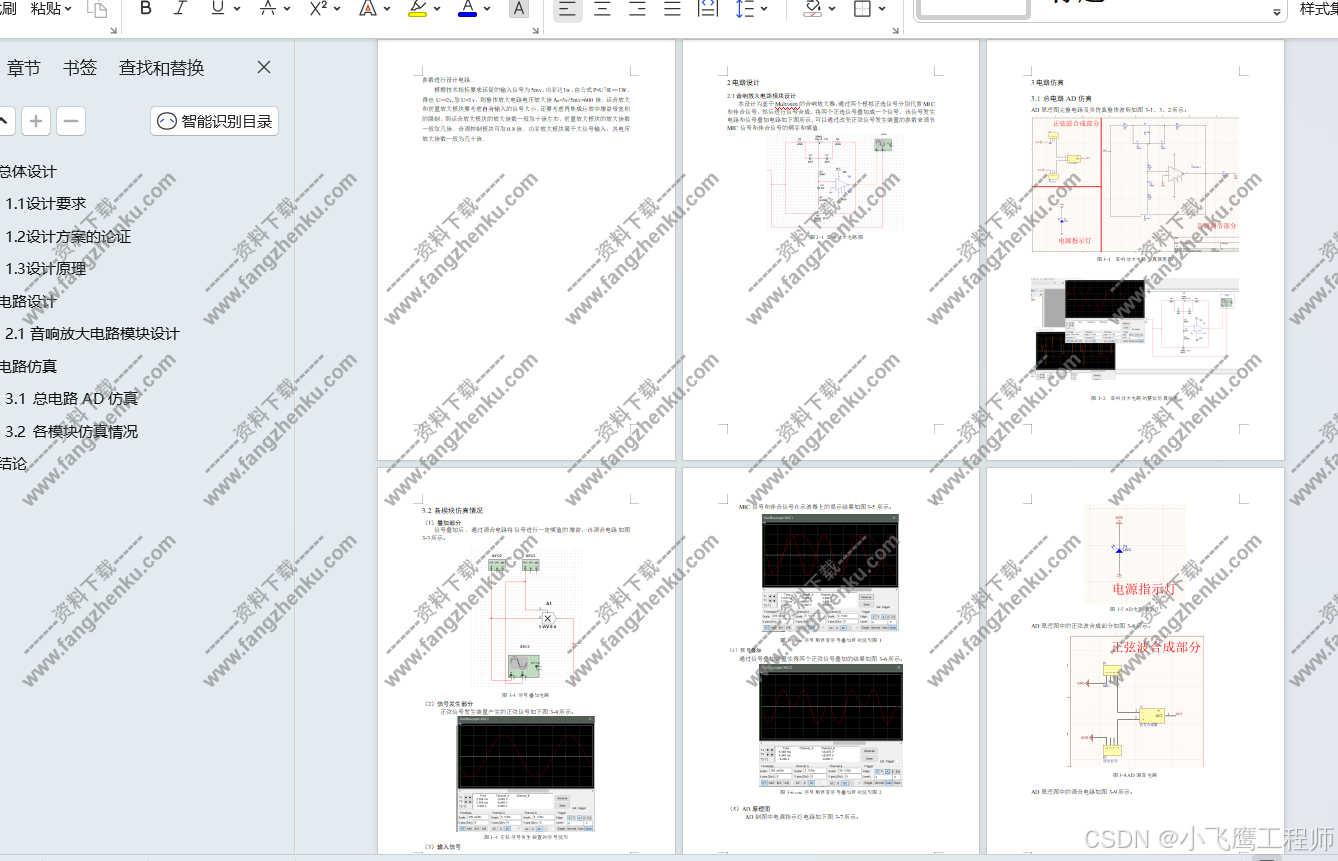Go to 总体设计 heading
This screenshot has height=861, width=1338.
click(x=28, y=172)
